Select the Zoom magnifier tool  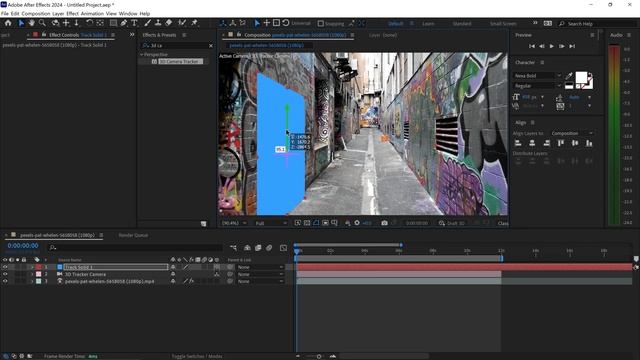pyautogui.click(x=42, y=23)
